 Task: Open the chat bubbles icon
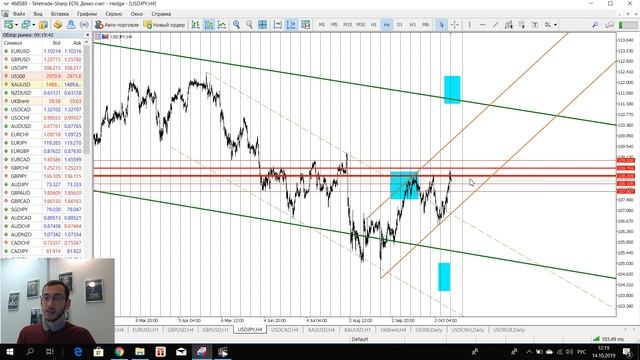click(609, 25)
